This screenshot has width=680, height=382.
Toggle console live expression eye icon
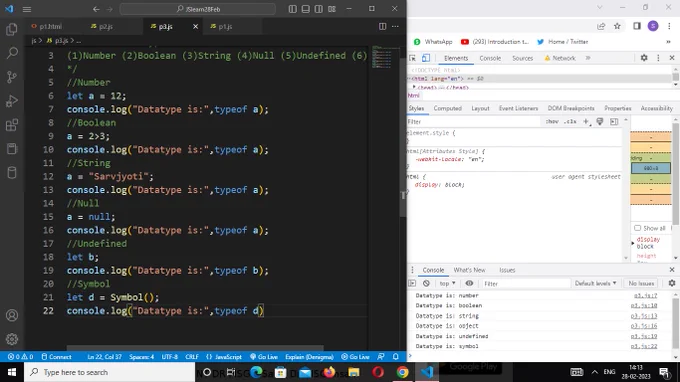(469, 284)
